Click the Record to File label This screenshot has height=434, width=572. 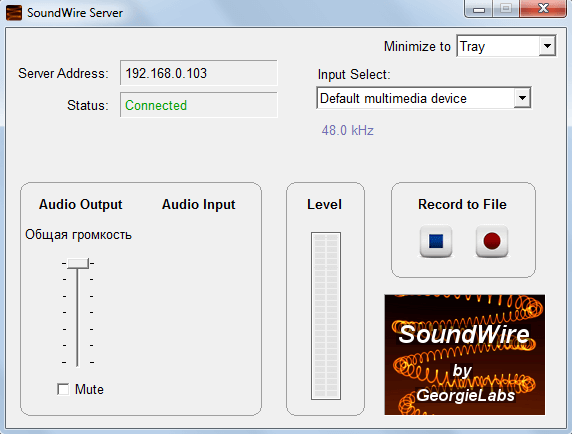pos(462,204)
